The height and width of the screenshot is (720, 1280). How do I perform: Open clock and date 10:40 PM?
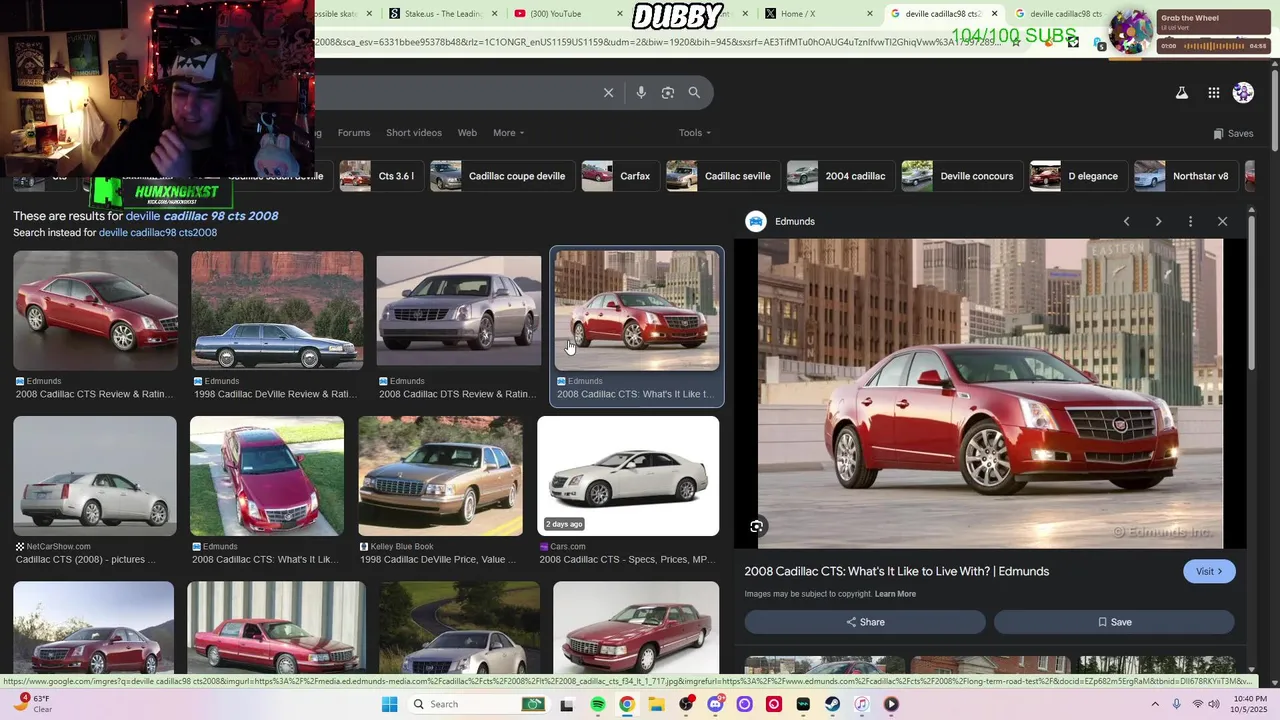click(1251, 704)
